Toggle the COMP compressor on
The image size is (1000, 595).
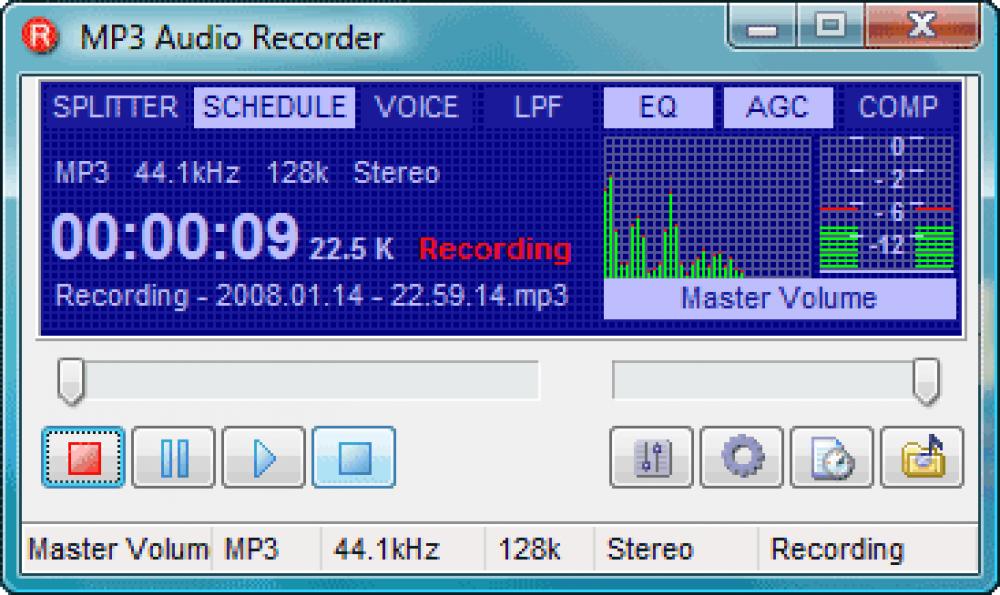[x=897, y=108]
